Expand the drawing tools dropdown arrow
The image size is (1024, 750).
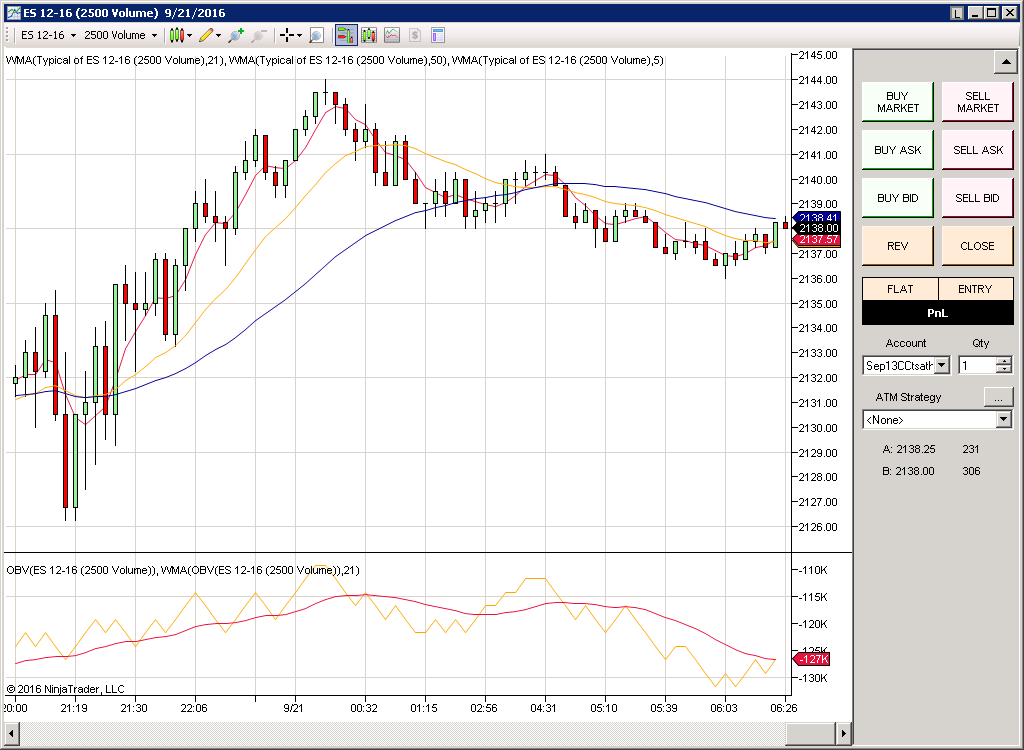tap(219, 35)
